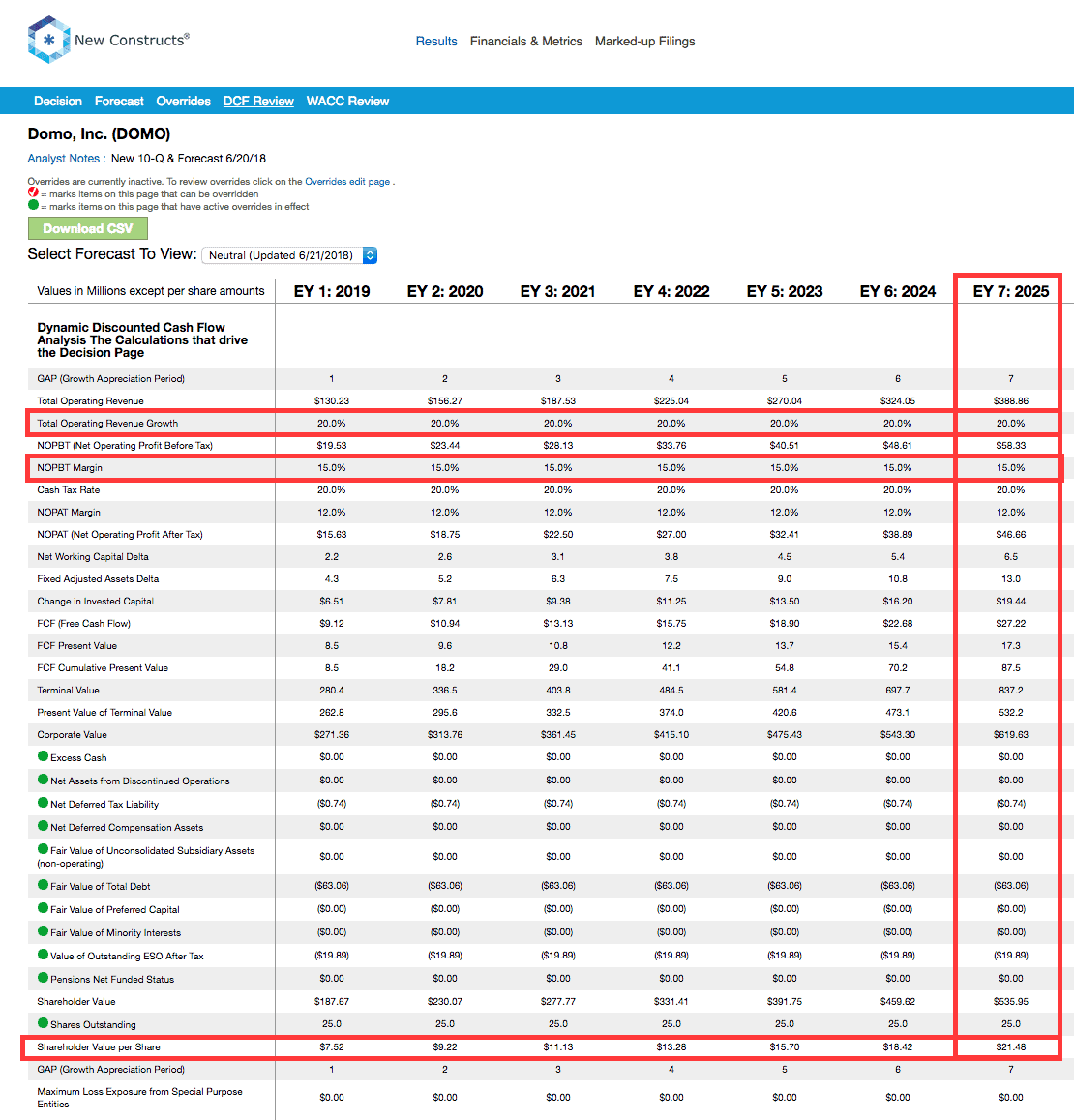Select the Total Operating Revenue value $388.86
Screen dimensions: 1074x1120
pyautogui.click(x=1011, y=400)
